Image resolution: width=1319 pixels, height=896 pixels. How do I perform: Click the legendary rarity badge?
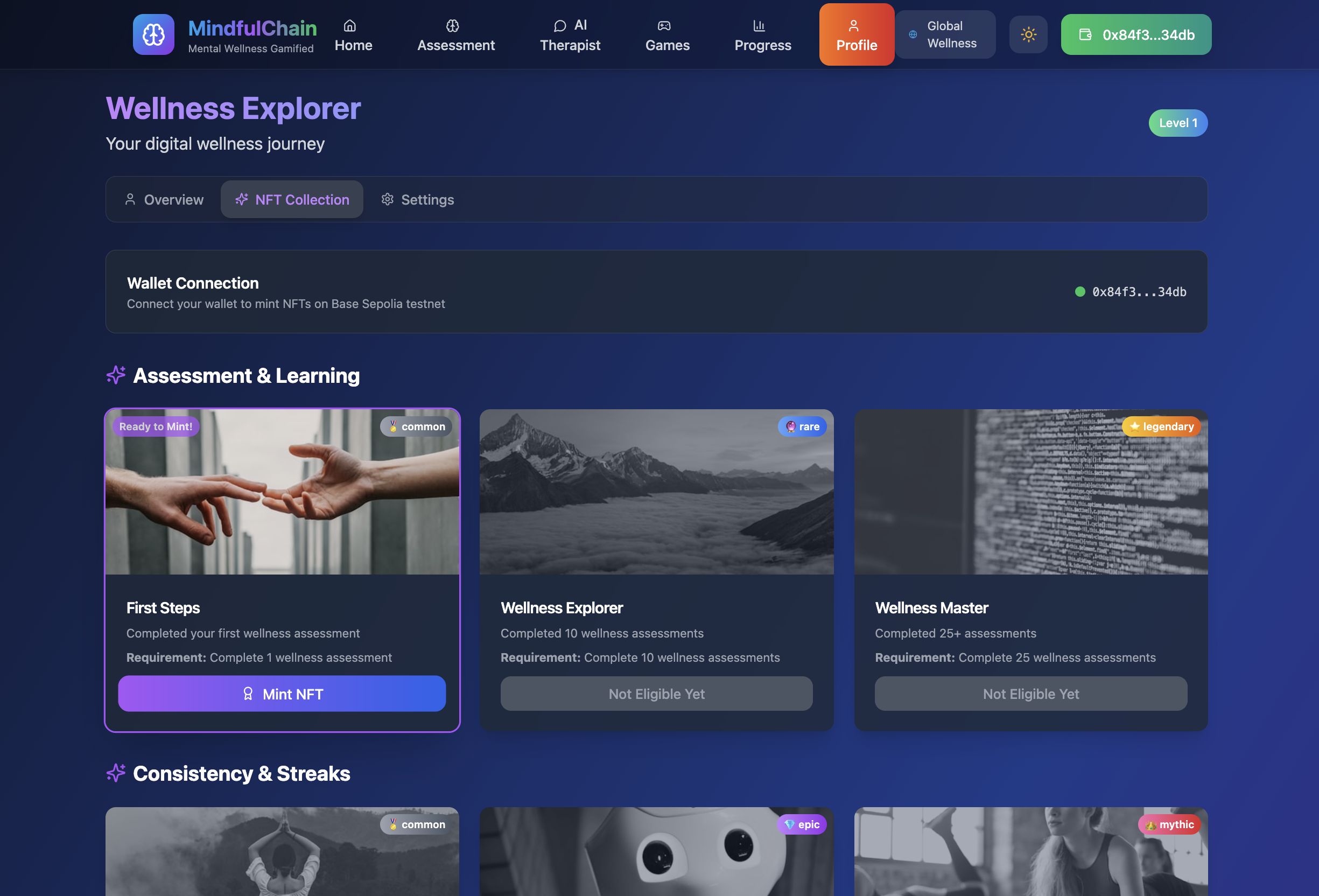coord(1161,426)
